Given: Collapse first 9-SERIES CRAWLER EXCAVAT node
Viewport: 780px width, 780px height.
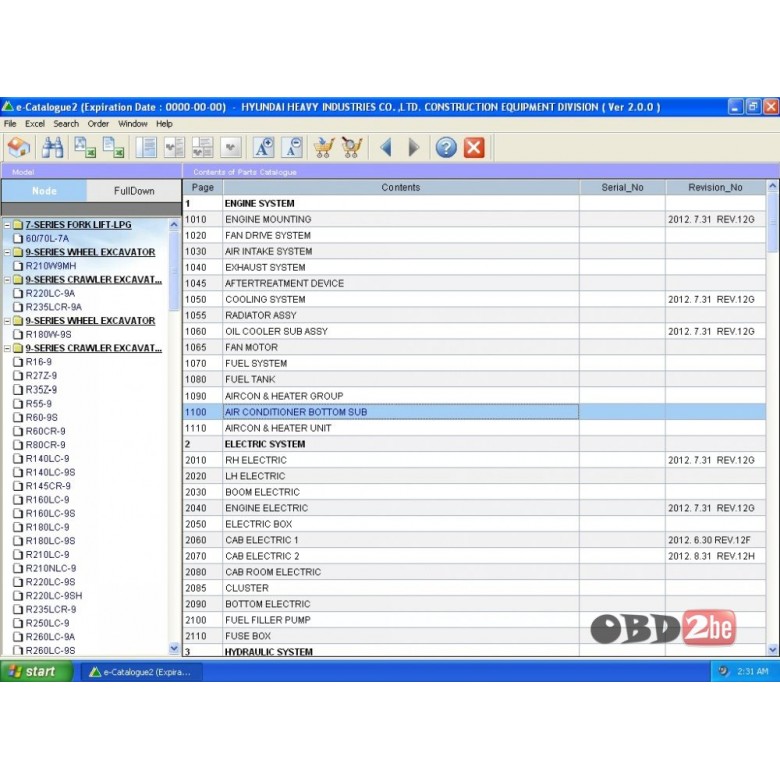Looking at the screenshot, I should pyautogui.click(x=7, y=280).
